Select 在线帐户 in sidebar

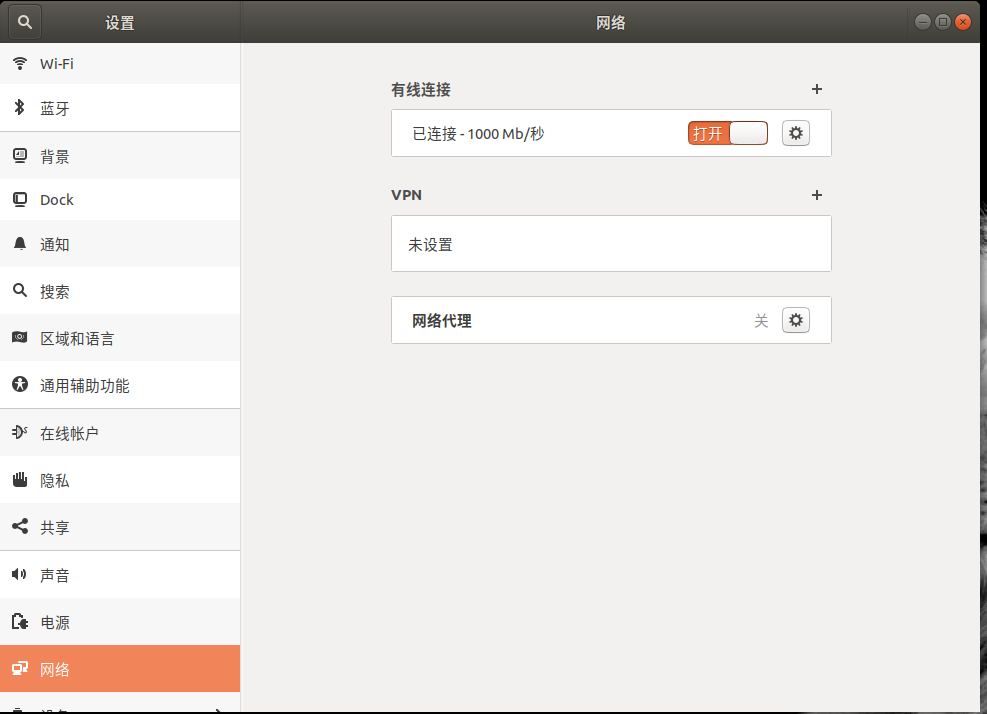pos(120,433)
